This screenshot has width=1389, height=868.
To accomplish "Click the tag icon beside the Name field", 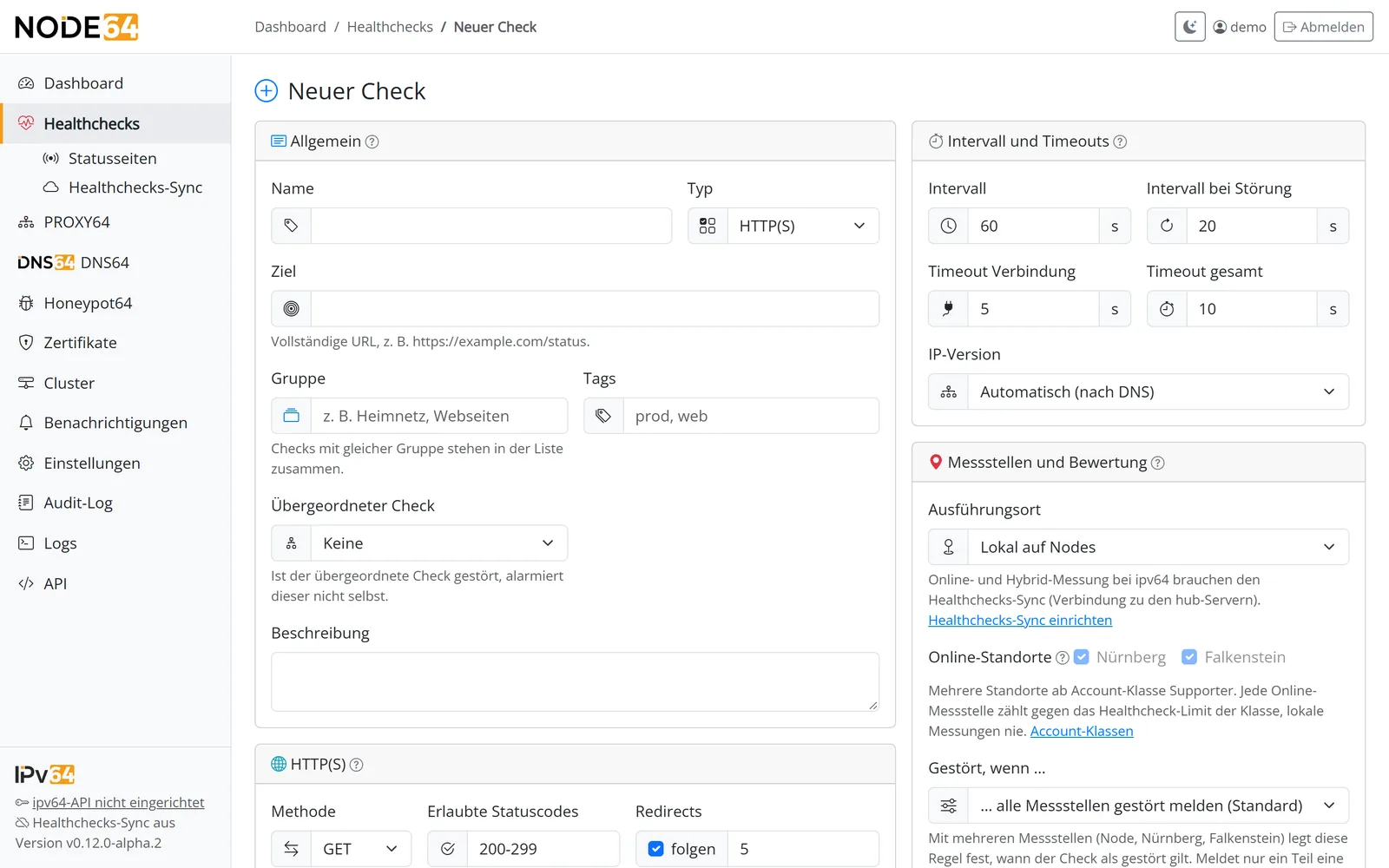I will pos(291,226).
